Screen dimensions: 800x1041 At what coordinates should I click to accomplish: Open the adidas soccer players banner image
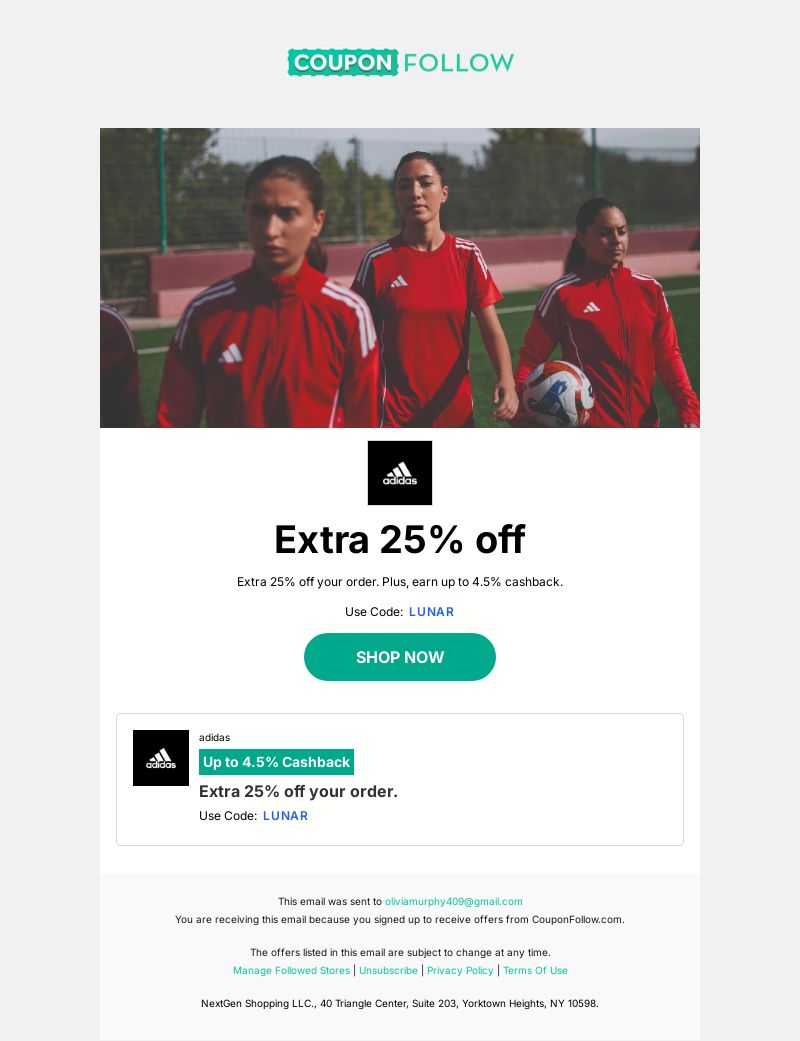(x=400, y=278)
